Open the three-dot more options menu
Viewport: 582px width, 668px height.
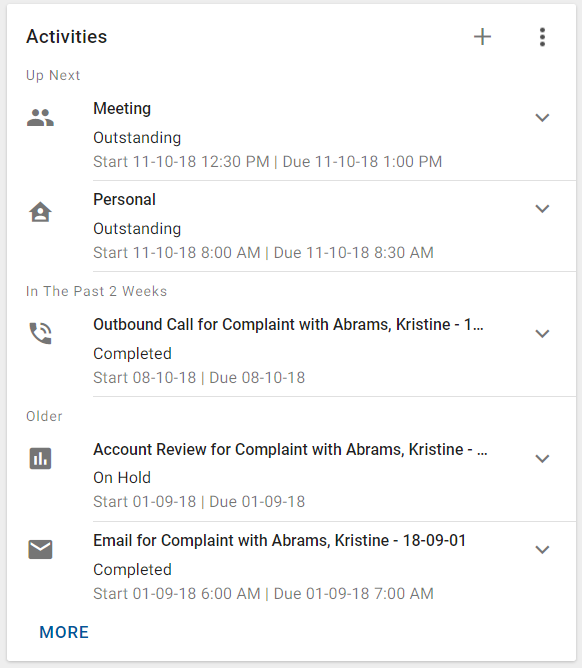(x=542, y=37)
